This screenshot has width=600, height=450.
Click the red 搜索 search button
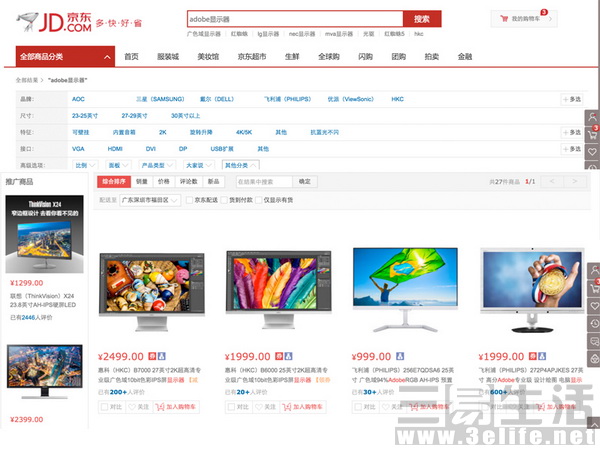[x=422, y=19]
